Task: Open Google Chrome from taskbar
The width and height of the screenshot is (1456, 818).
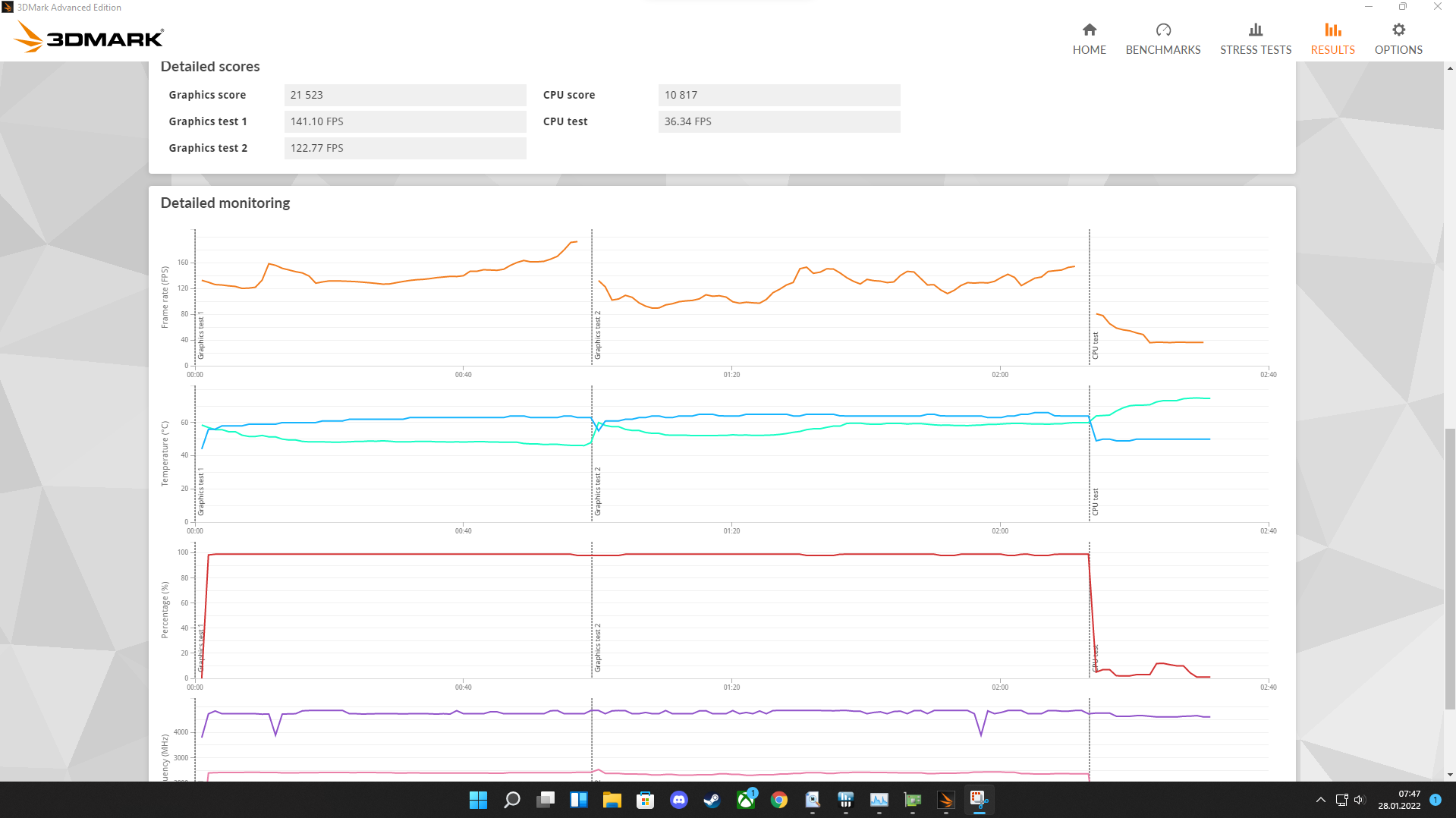Action: pyautogui.click(x=779, y=800)
